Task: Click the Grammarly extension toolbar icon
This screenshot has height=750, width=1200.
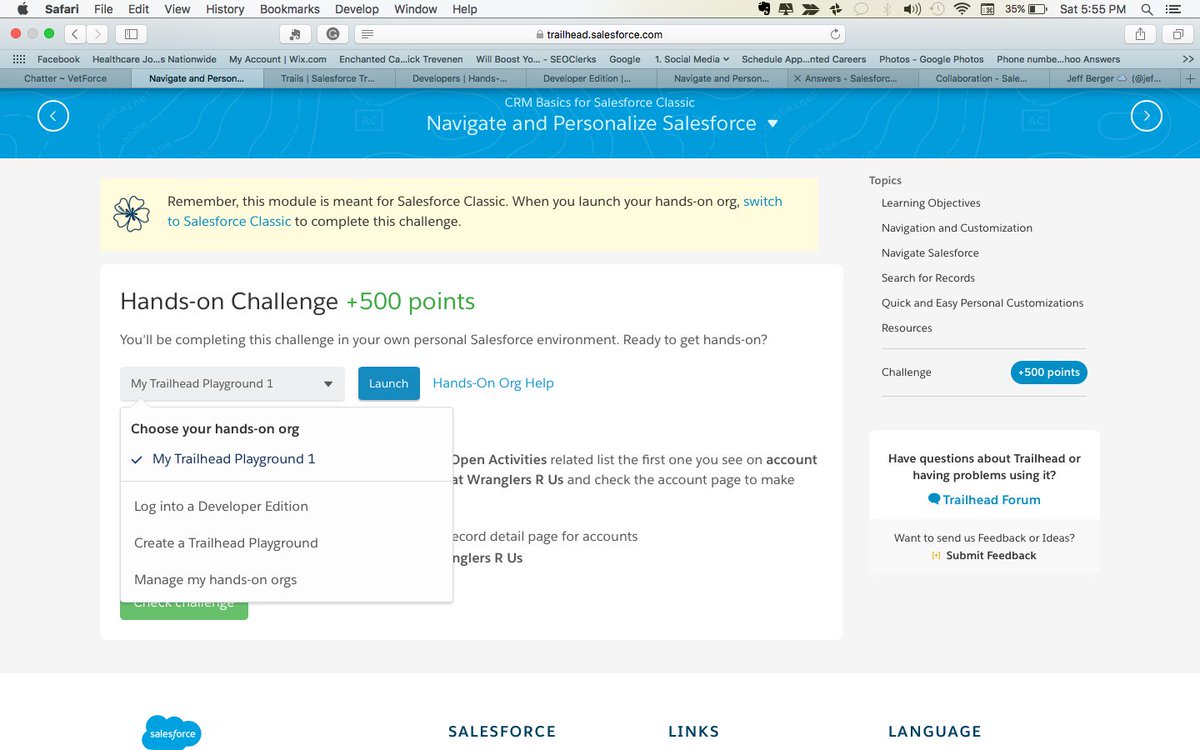Action: click(x=332, y=33)
